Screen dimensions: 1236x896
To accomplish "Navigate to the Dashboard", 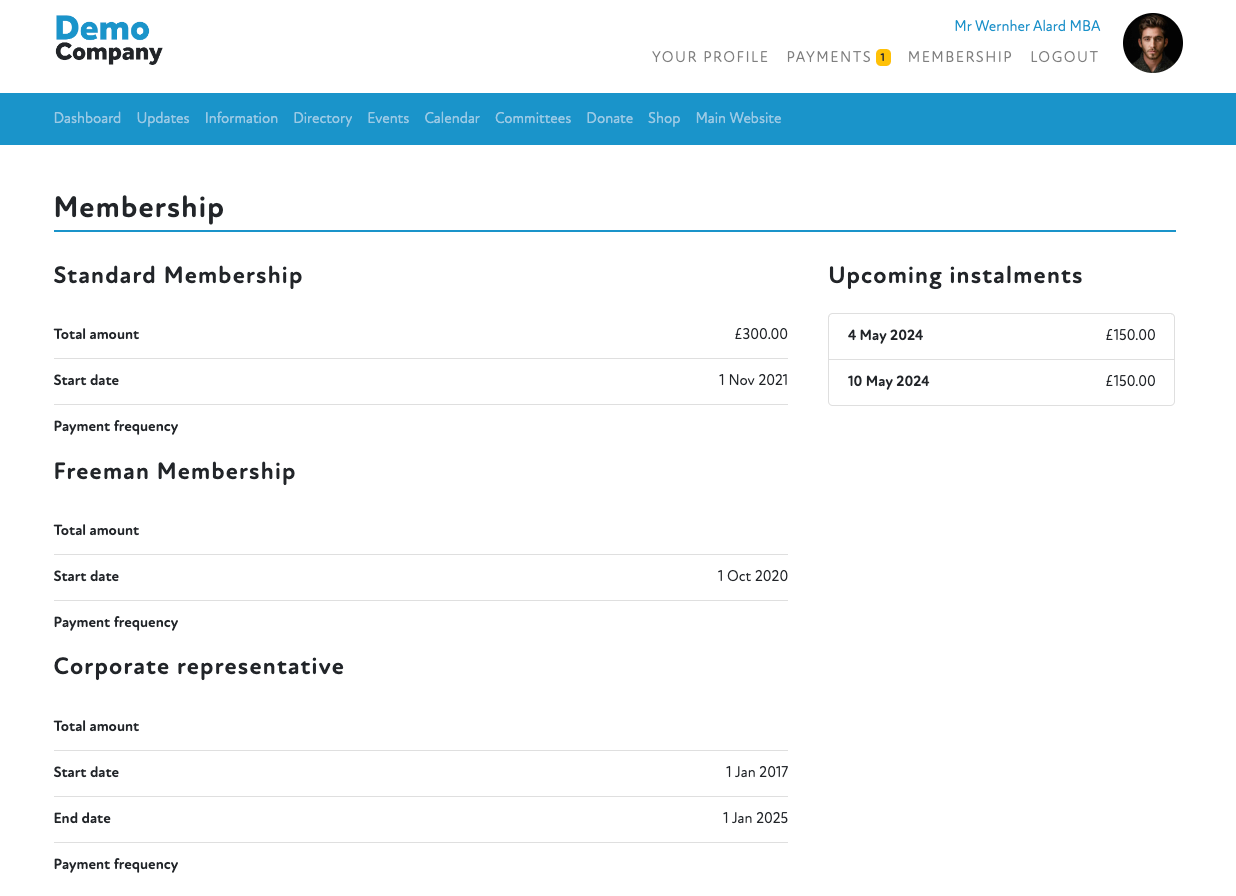I will 87,118.
